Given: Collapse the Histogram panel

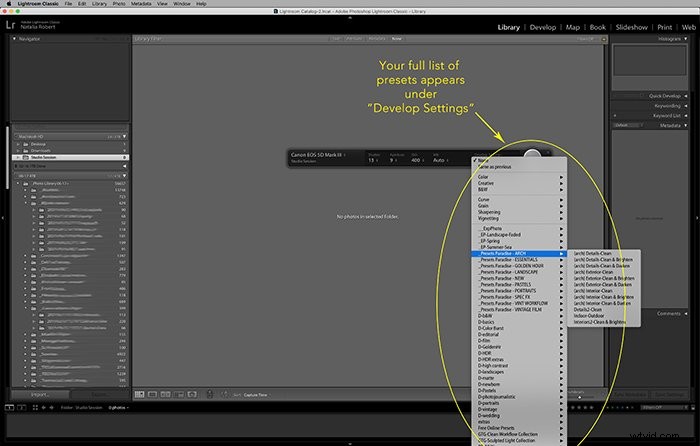Looking at the screenshot, I should pos(686,39).
